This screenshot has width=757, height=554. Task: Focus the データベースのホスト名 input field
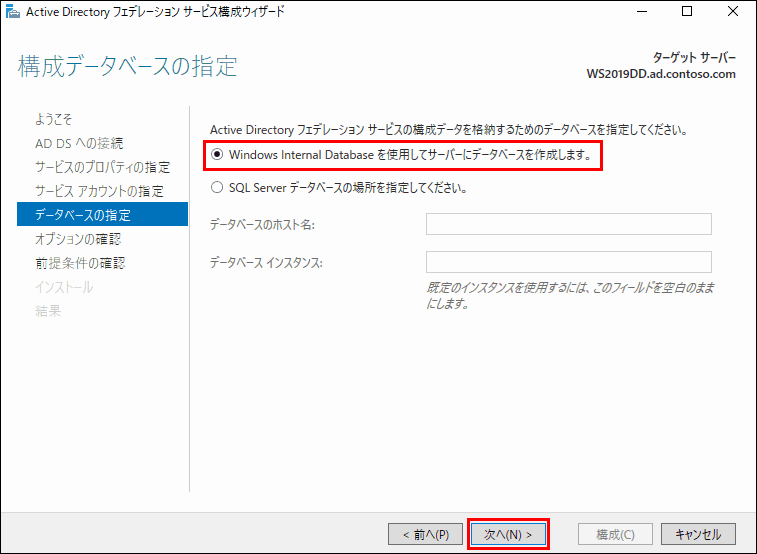coord(569,224)
